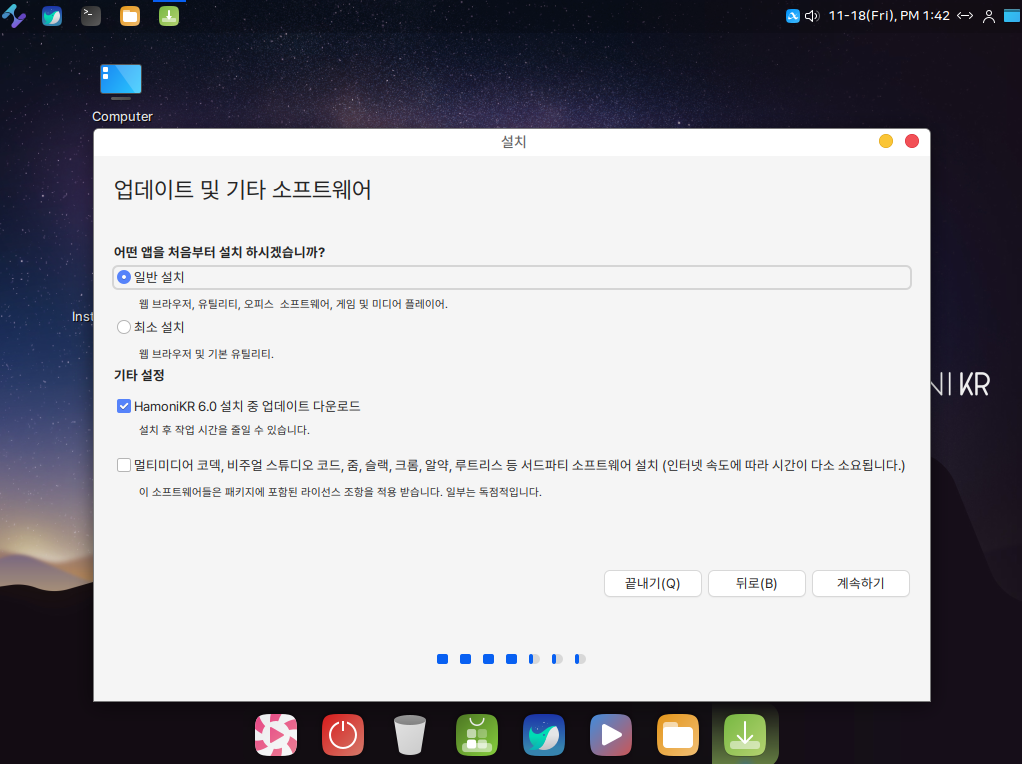Open the pink pinwheel video app in dock

[276, 735]
